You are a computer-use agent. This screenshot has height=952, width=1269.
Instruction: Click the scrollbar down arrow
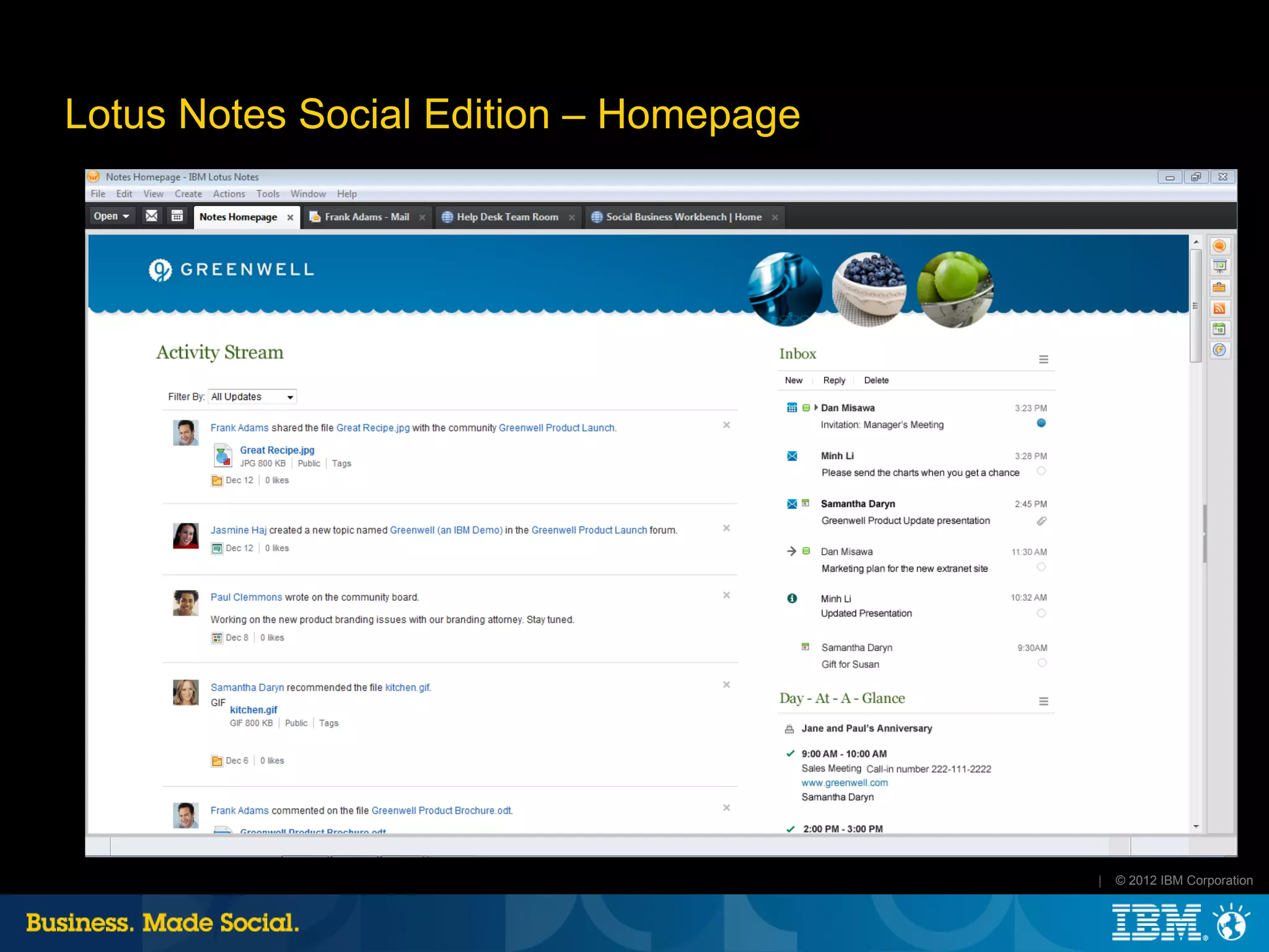[1196, 827]
